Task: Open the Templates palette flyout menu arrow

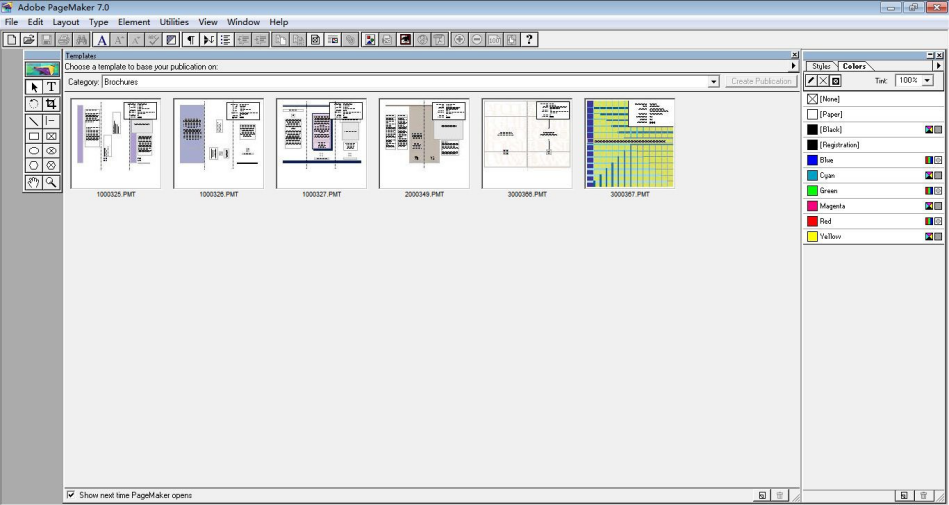Action: (794, 66)
